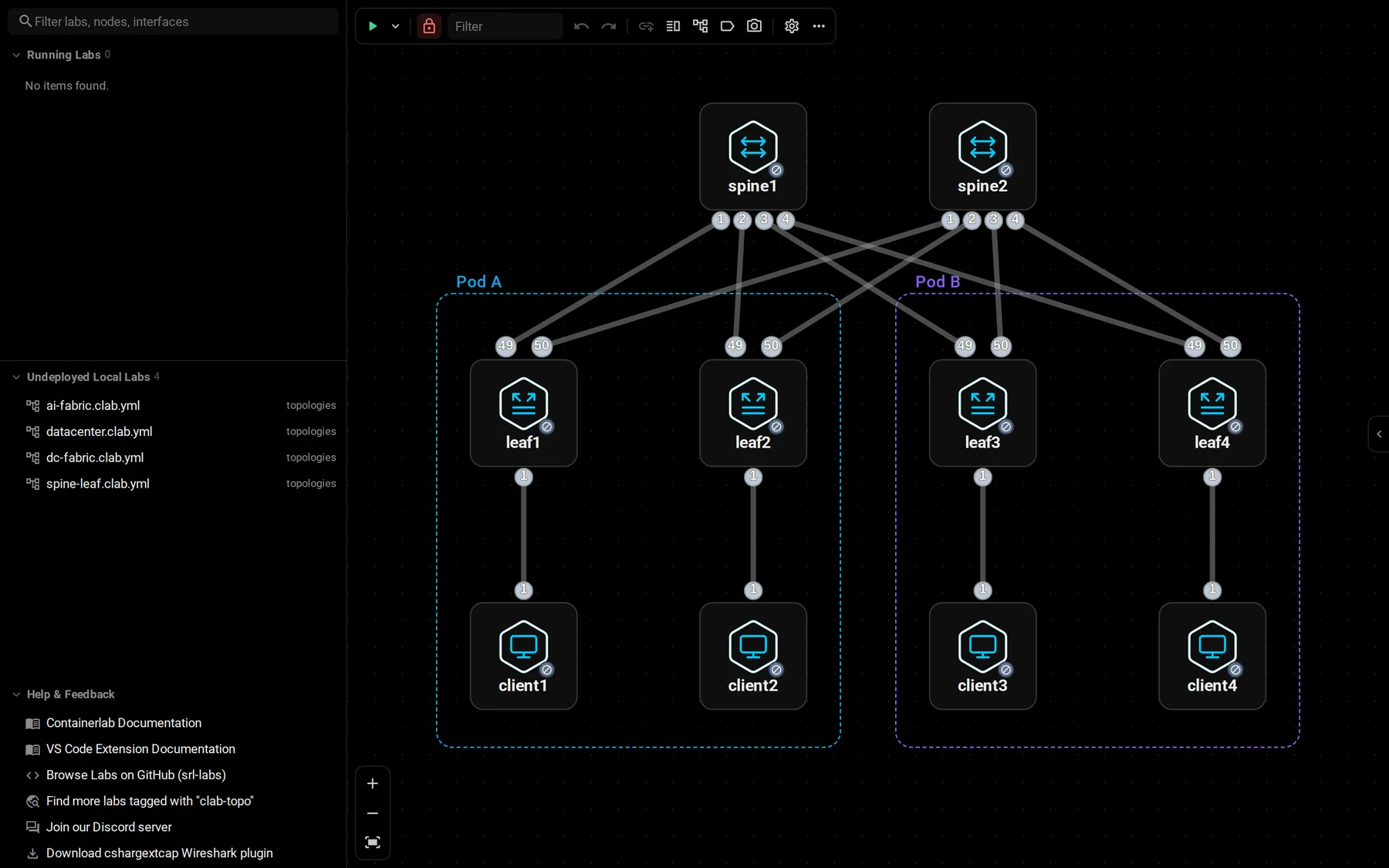Click the add link icon

tap(647, 26)
